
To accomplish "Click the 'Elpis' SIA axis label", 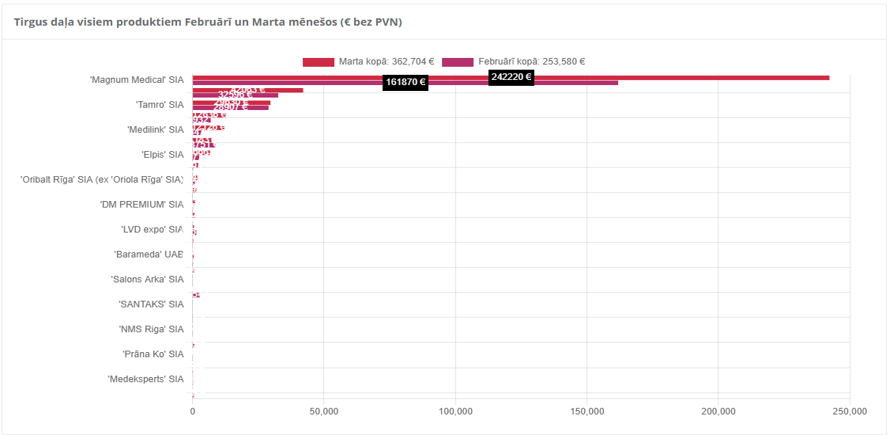I will click(162, 155).
